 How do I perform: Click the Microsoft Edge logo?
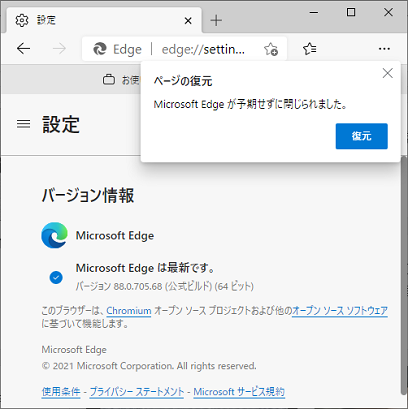coord(54,235)
